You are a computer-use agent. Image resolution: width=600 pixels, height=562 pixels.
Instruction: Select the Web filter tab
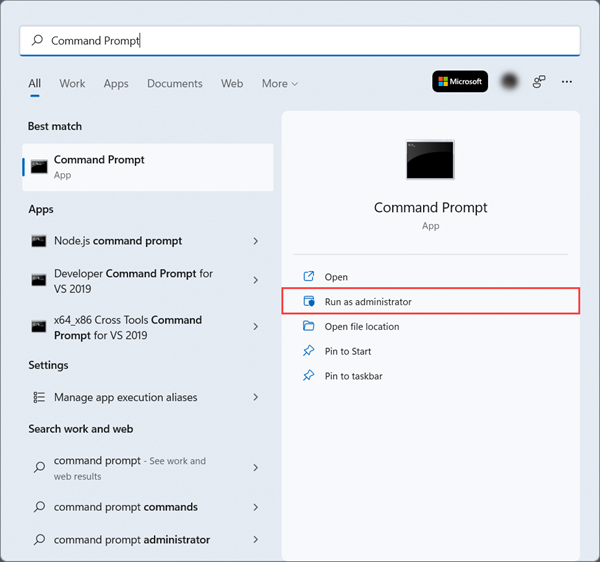pos(232,83)
